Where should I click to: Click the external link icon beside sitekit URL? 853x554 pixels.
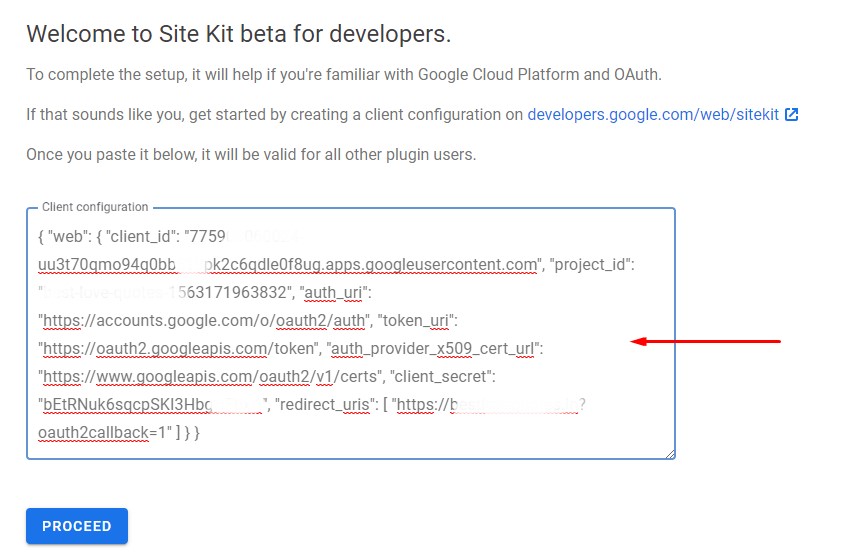(792, 115)
